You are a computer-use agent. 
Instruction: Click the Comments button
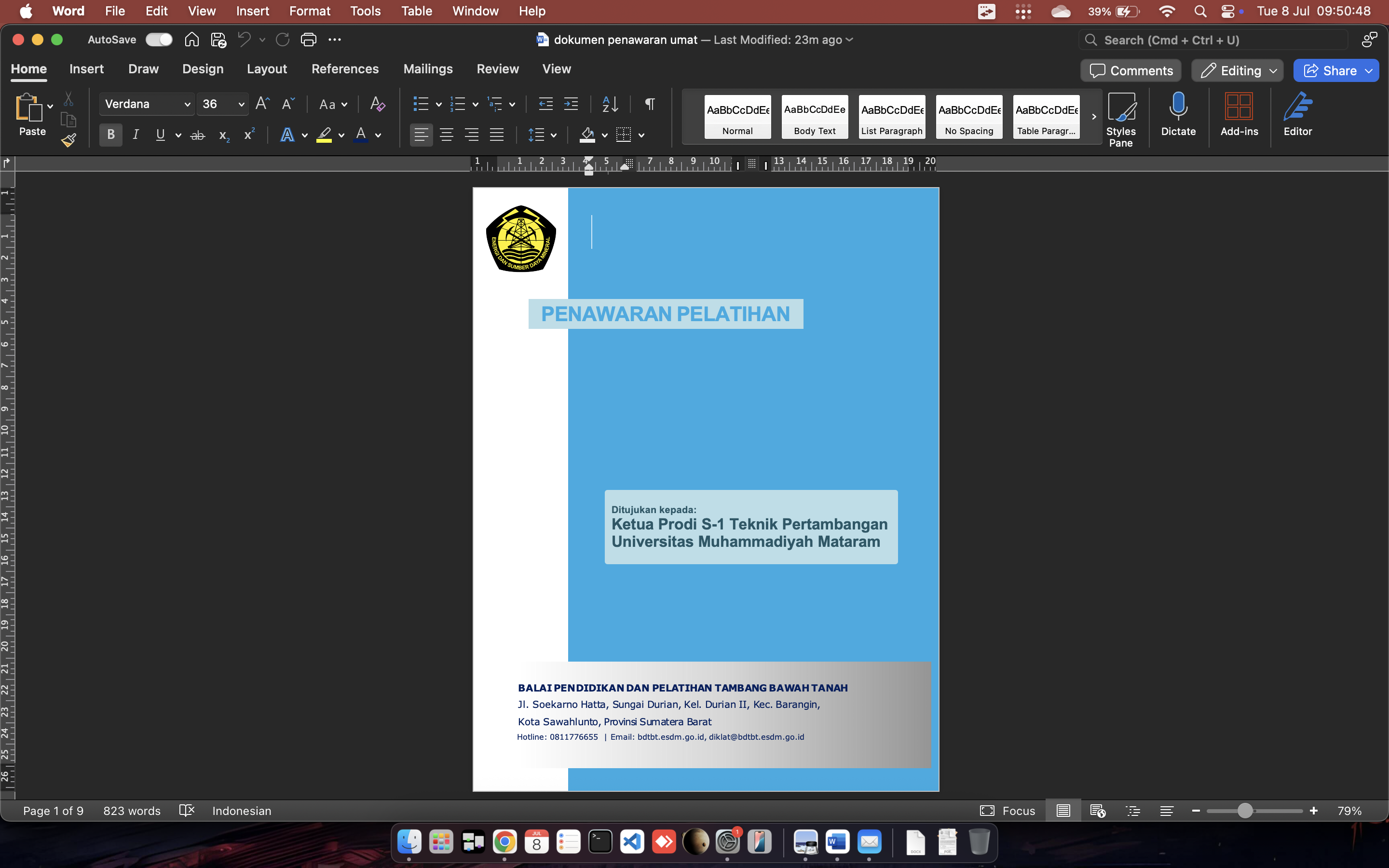click(x=1130, y=70)
